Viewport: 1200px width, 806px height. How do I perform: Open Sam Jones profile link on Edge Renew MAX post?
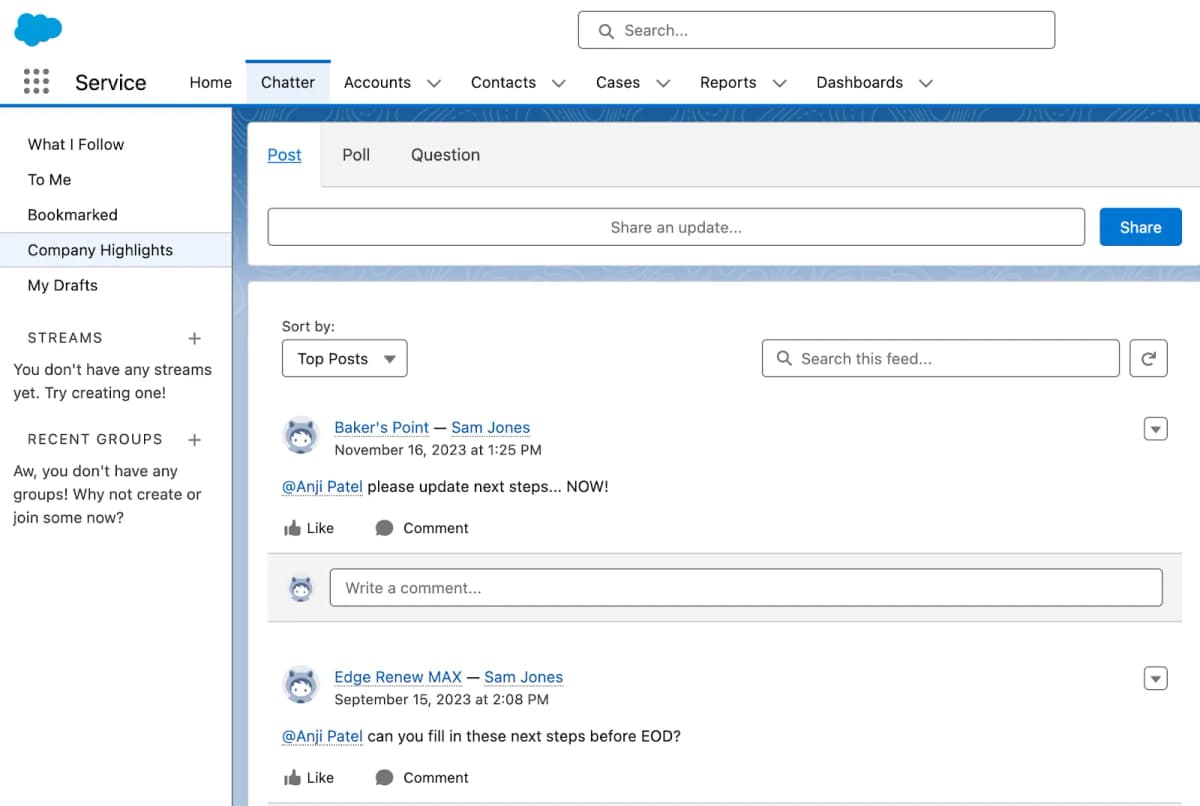pyautogui.click(x=524, y=678)
